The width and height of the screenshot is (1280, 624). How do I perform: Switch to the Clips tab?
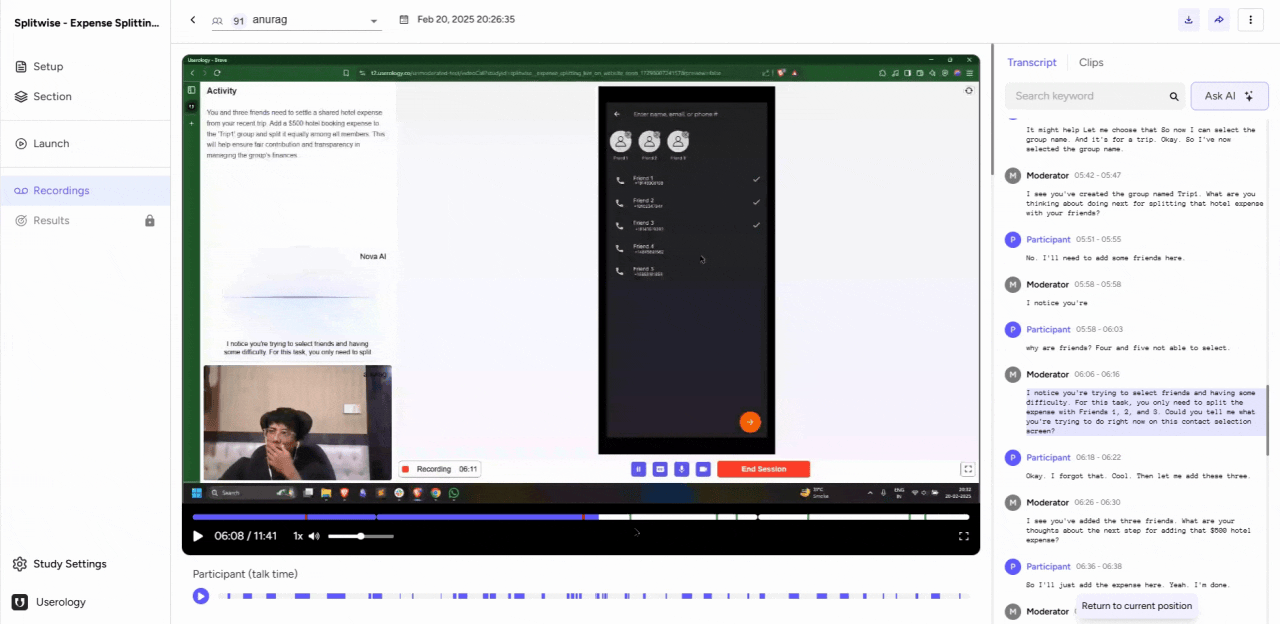[x=1091, y=62]
